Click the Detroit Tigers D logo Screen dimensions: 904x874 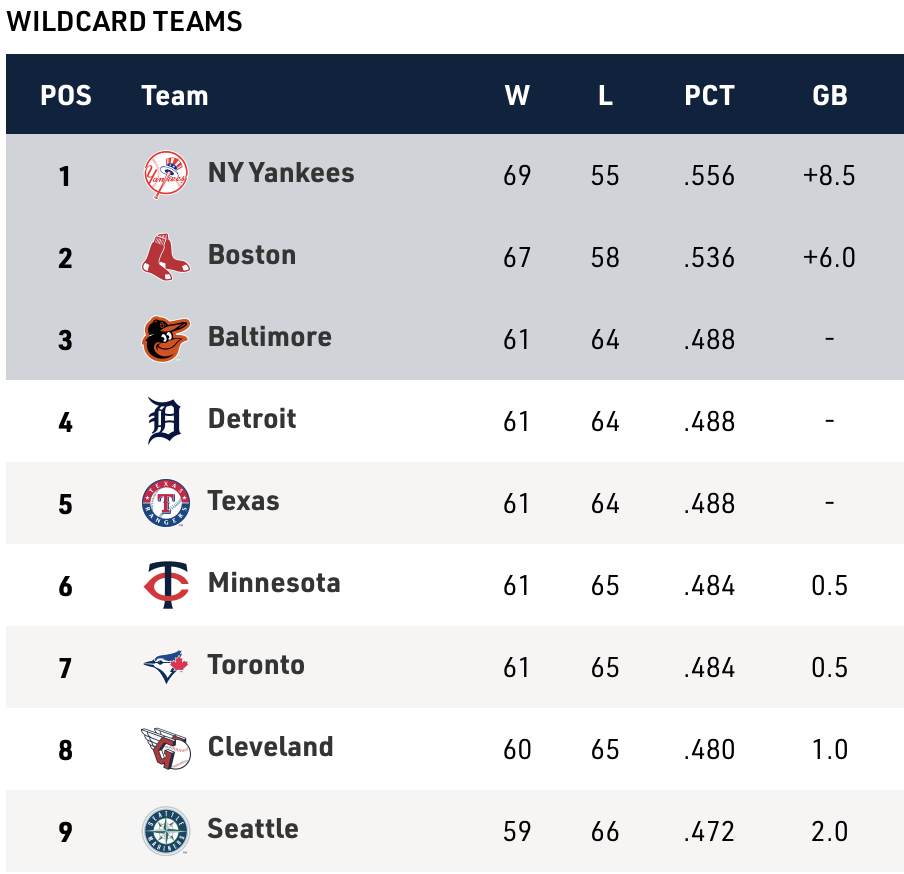point(165,421)
